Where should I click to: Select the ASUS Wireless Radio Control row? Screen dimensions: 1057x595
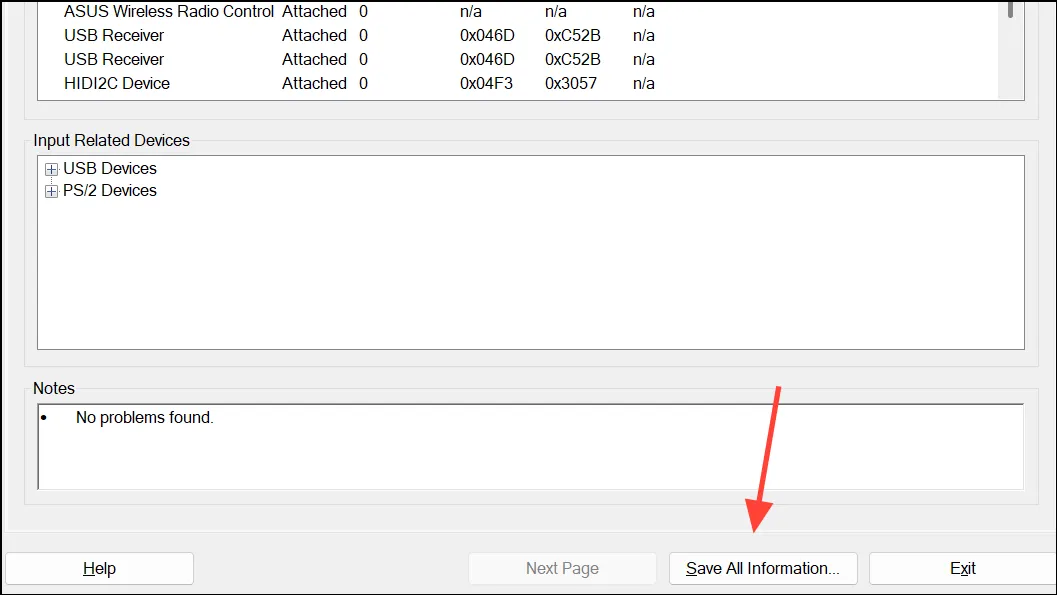tap(517, 11)
